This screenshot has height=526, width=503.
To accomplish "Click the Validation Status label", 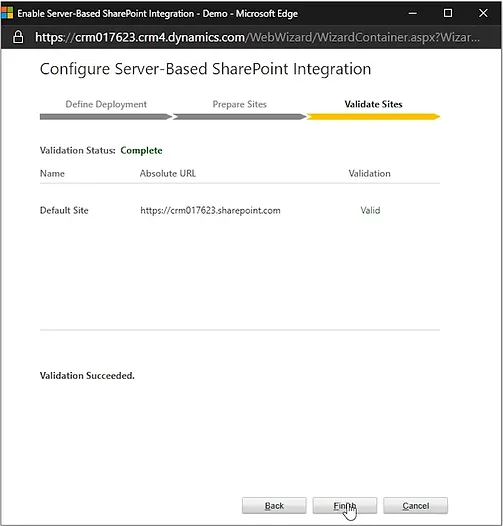I will (78, 150).
